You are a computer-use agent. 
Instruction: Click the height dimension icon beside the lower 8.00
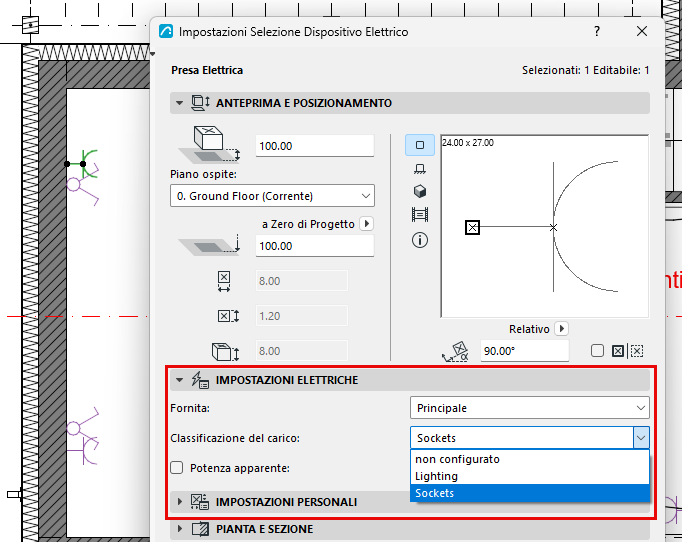225,351
